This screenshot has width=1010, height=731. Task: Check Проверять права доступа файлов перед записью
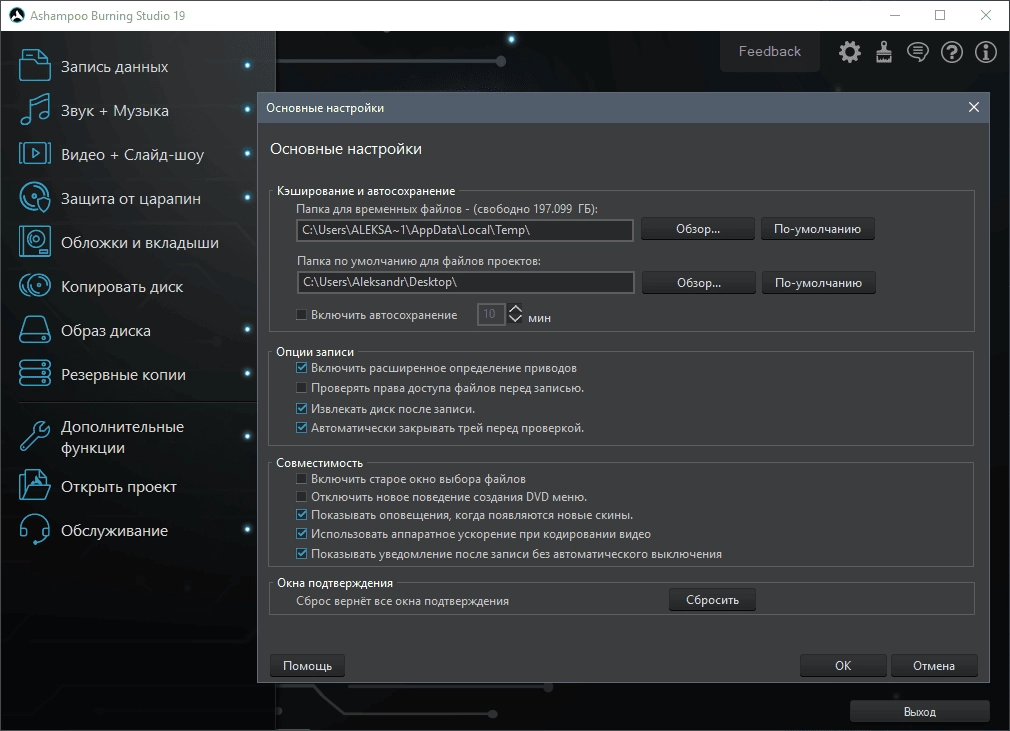click(x=301, y=388)
